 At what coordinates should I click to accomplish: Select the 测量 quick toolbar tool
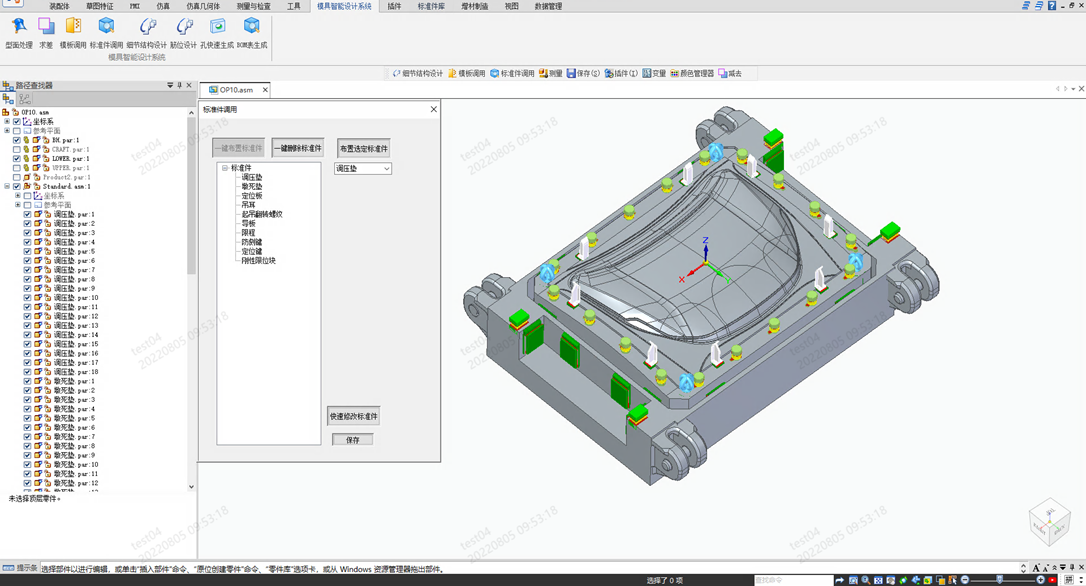[x=551, y=73]
